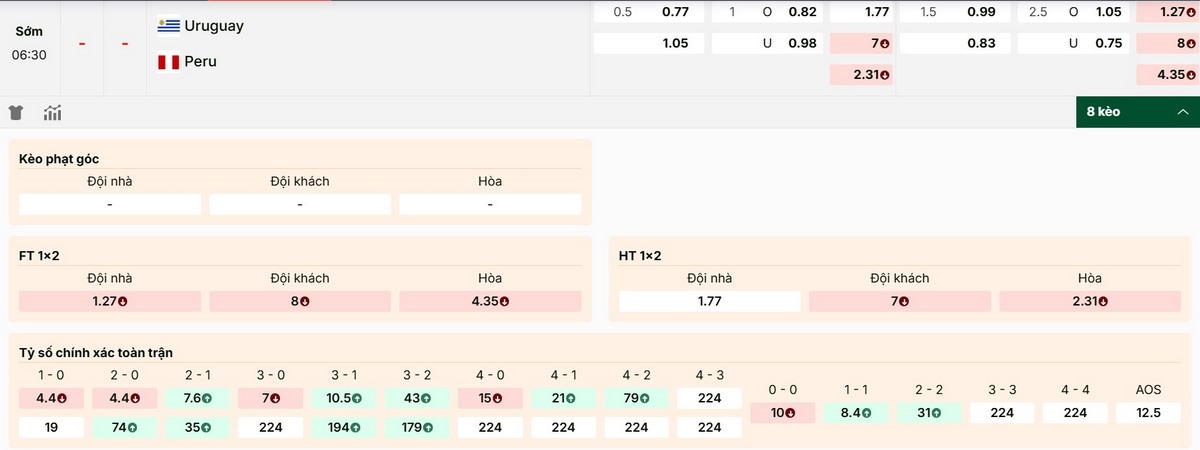Select correct score 3 - 1 odds 10.5
The image size is (1200, 450).
tap(345, 398)
